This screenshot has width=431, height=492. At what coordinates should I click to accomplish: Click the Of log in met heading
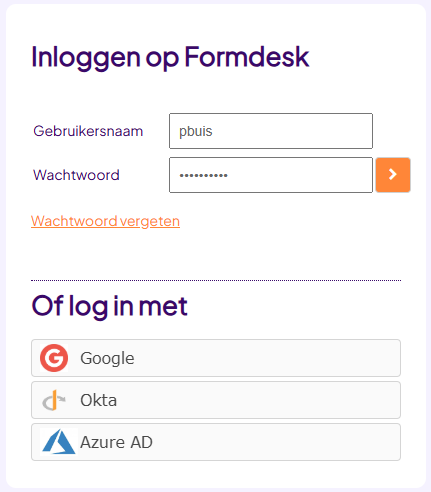pos(109,306)
